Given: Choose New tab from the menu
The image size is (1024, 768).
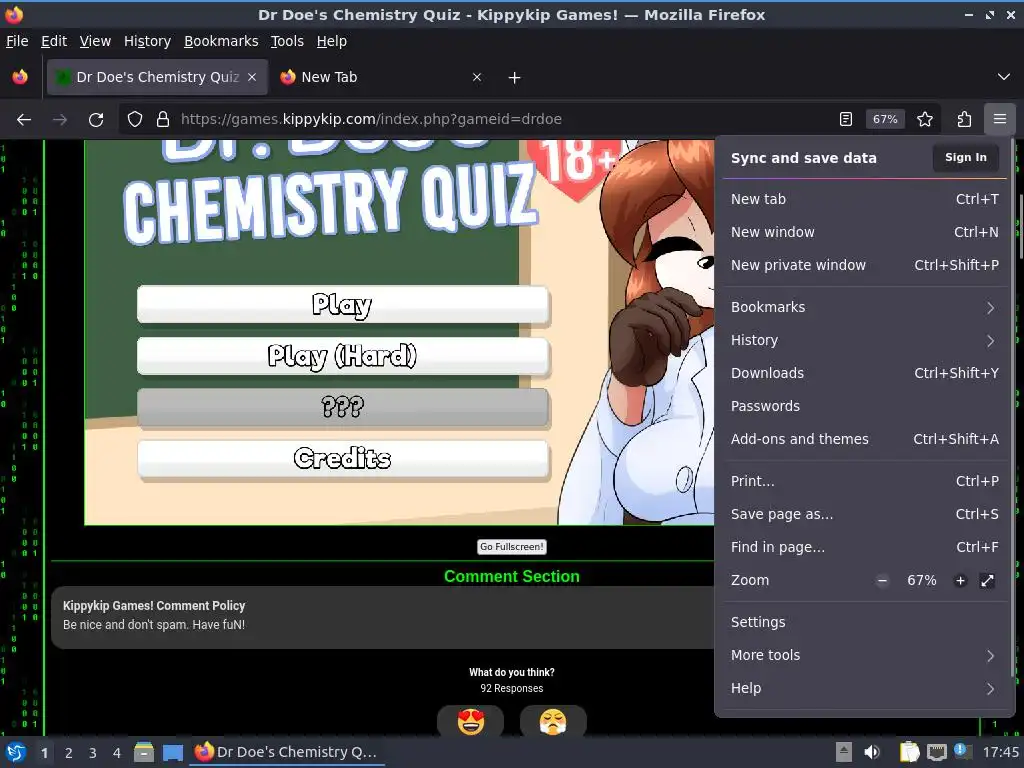Looking at the screenshot, I should (x=863, y=199).
